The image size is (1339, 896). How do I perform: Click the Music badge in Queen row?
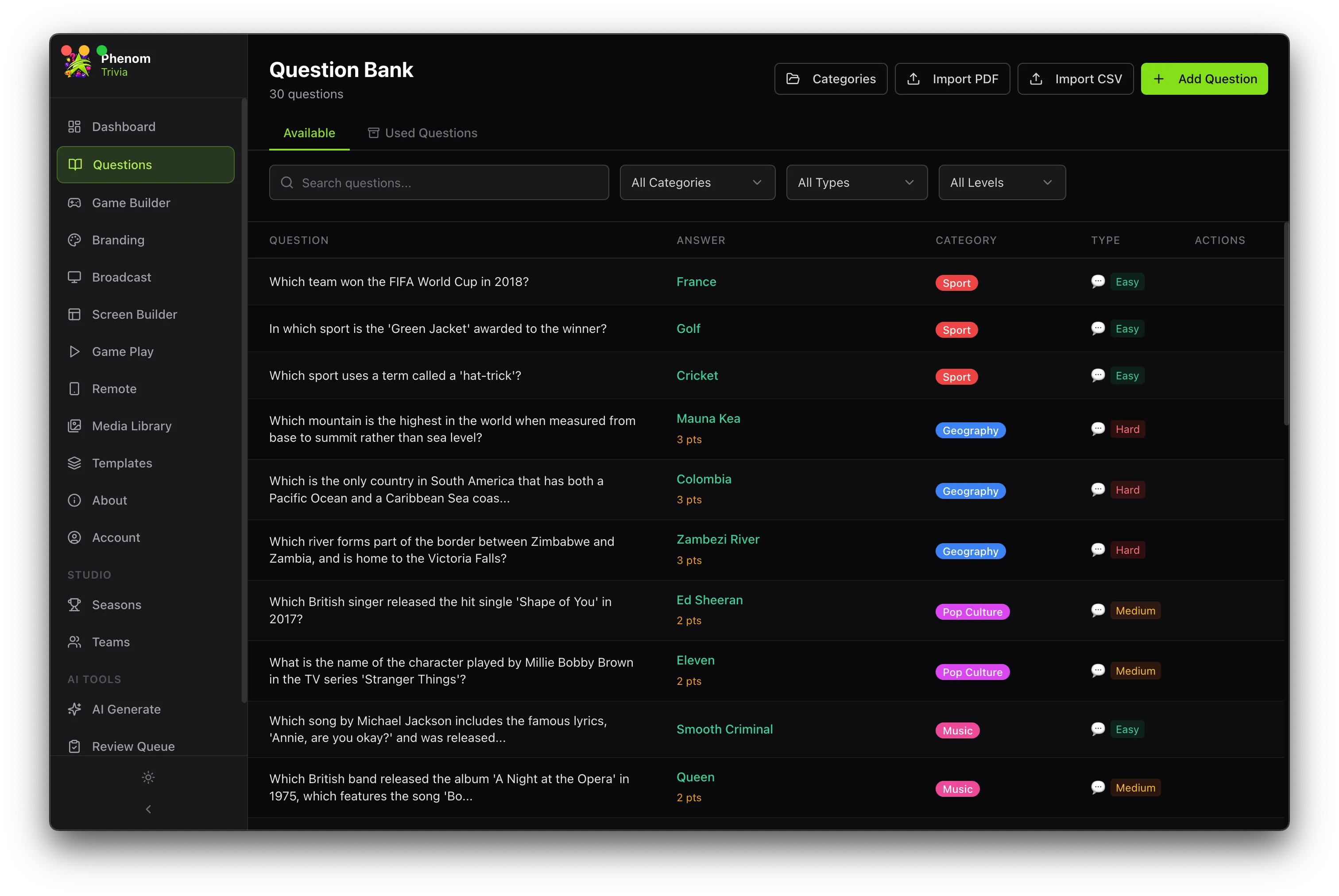[x=957, y=788]
